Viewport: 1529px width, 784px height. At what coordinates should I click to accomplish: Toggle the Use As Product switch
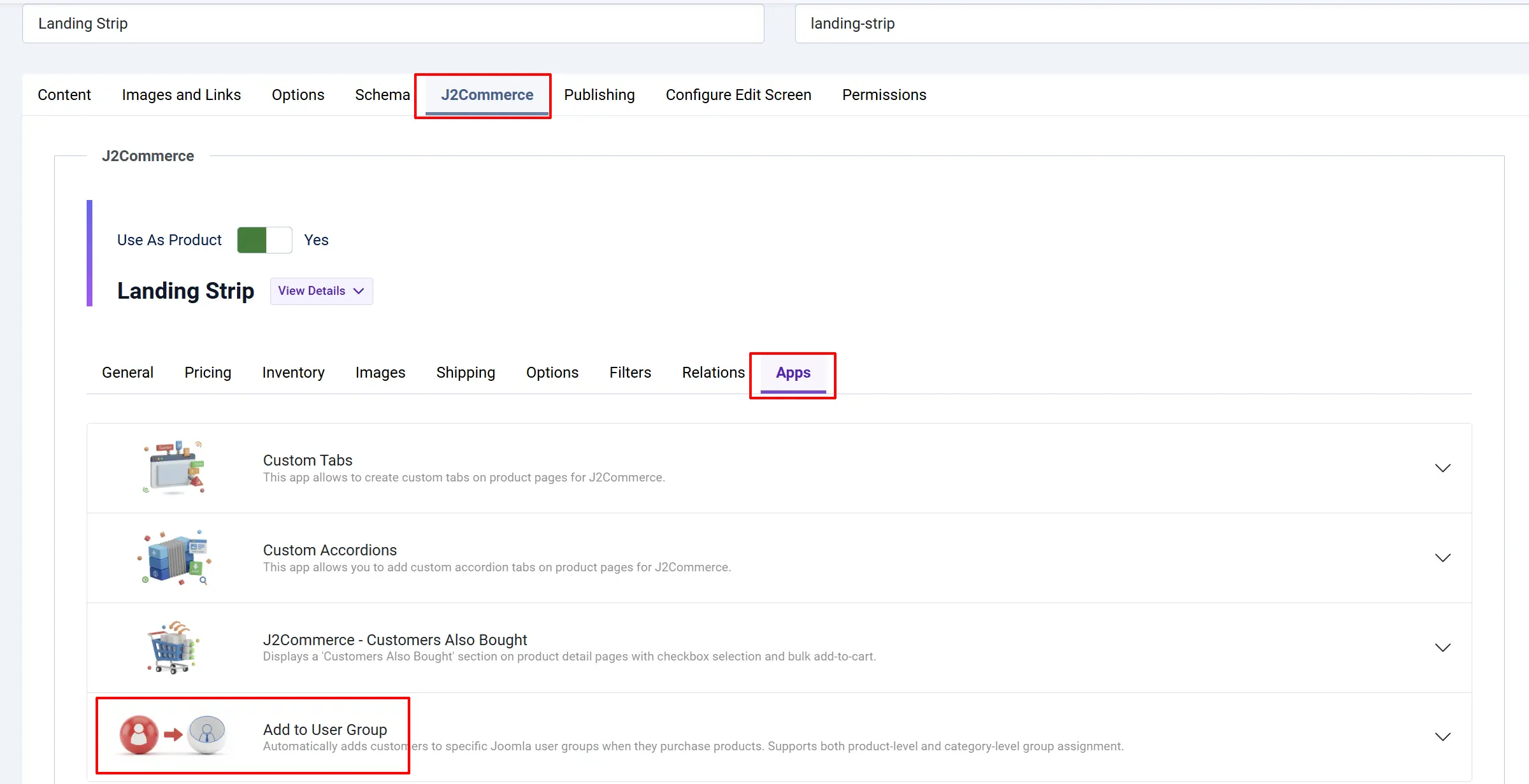point(264,240)
